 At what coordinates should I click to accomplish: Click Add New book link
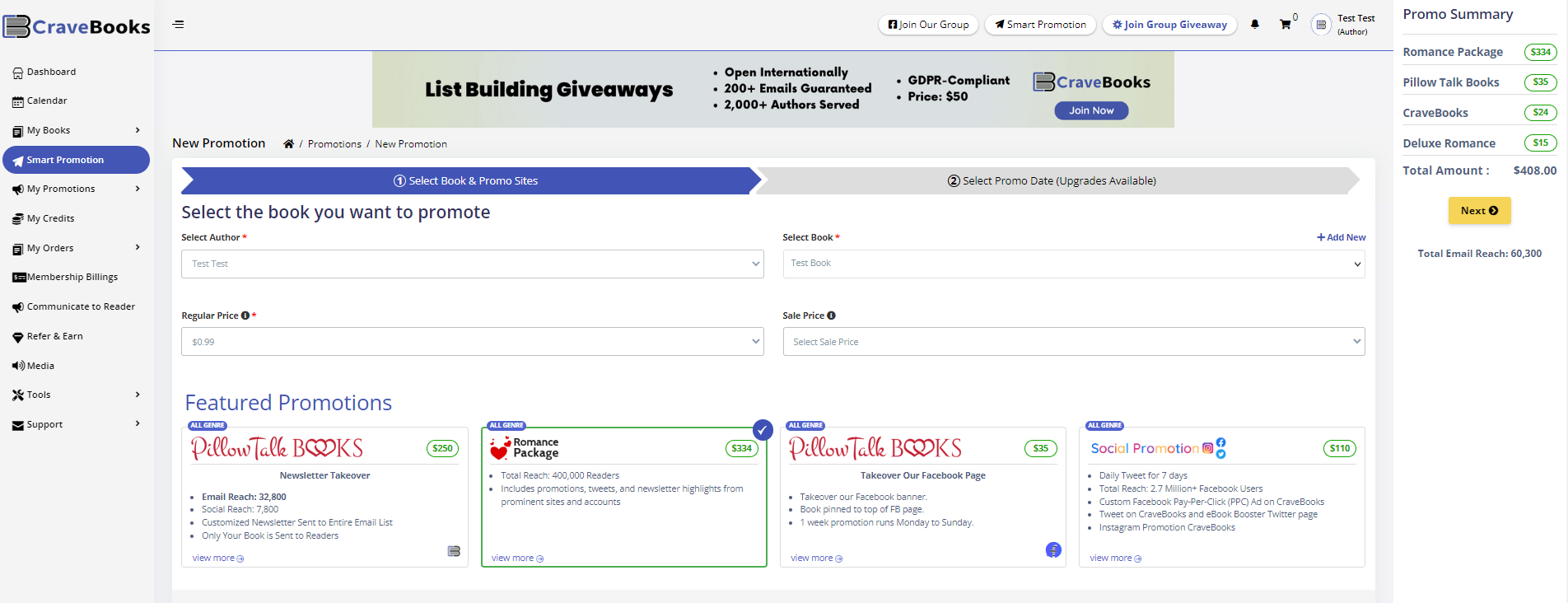[x=1341, y=237]
